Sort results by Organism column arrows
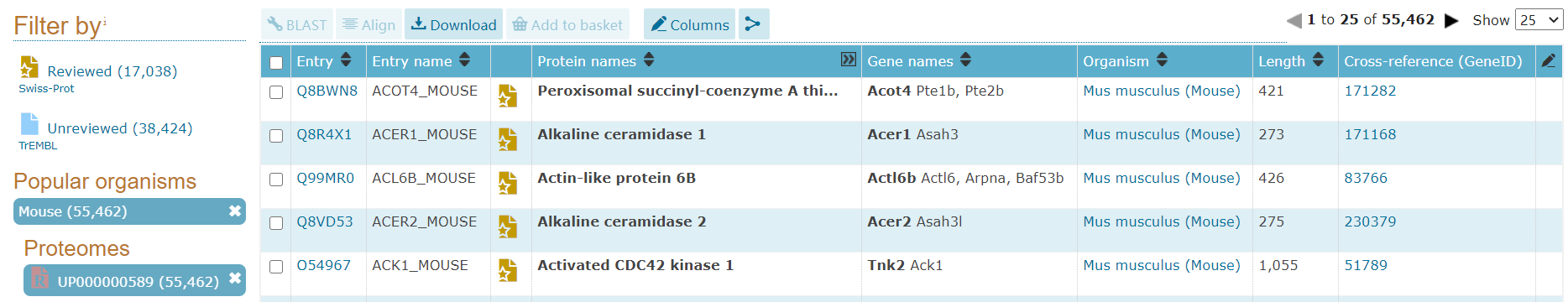1568x302 pixels. click(1162, 60)
